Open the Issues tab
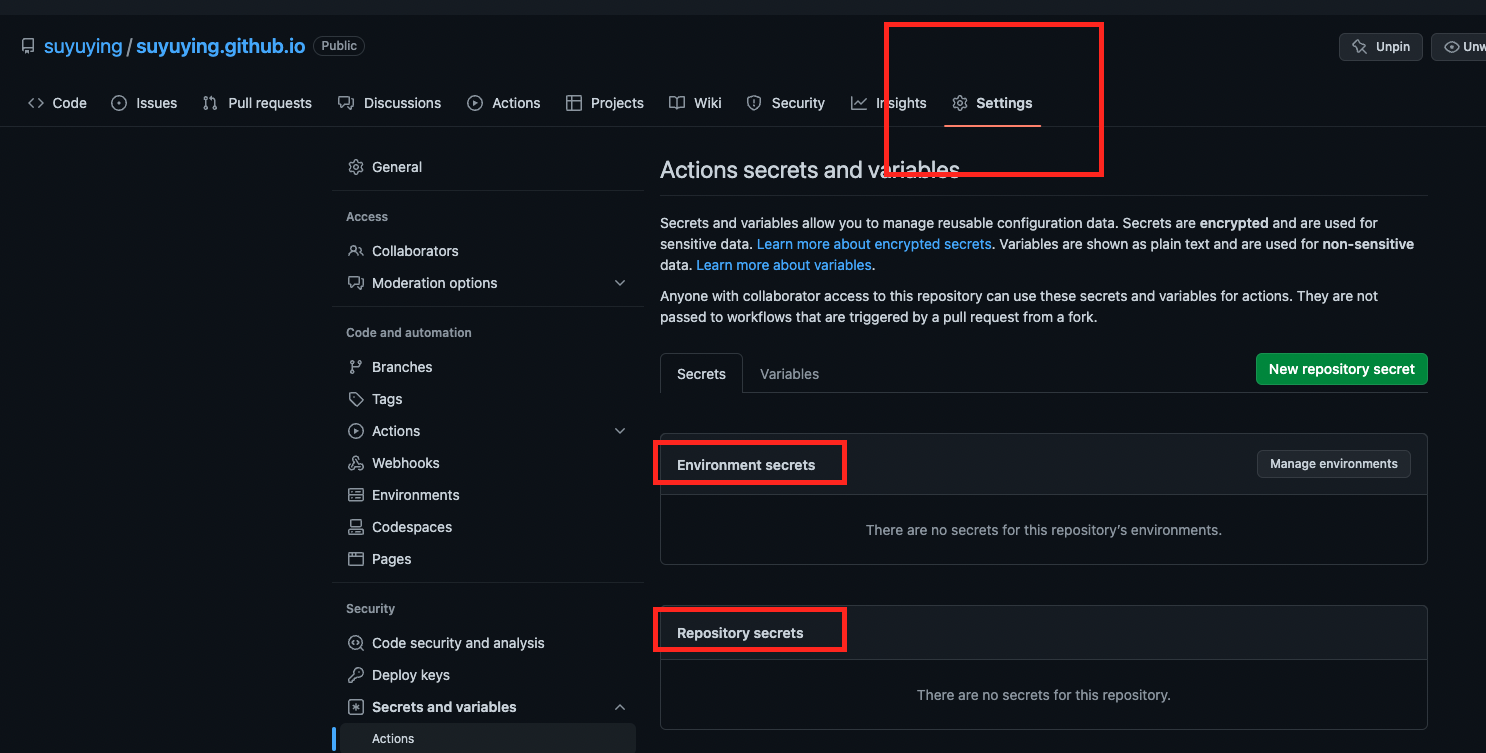 pyautogui.click(x=144, y=103)
